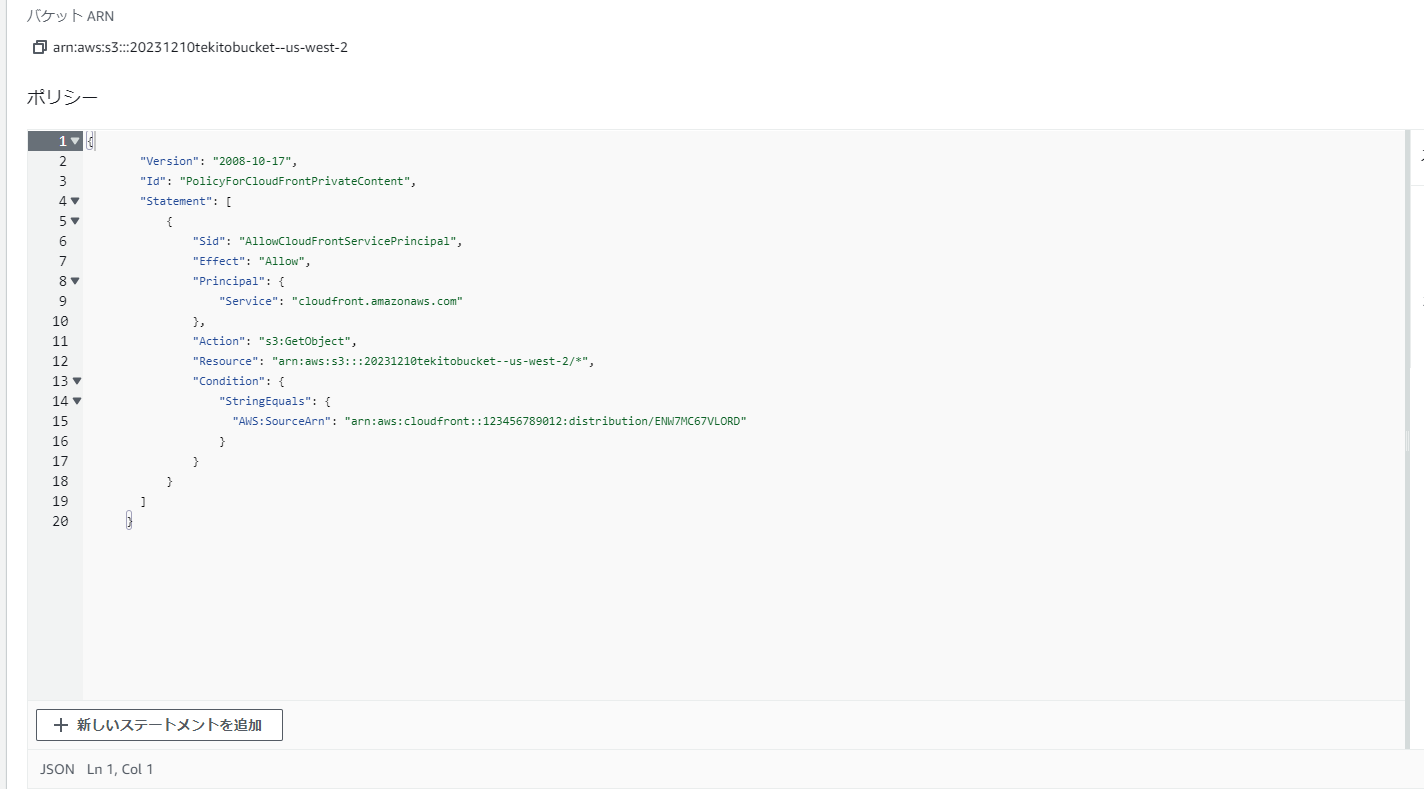Click line number 20 in the gutter
Screen dimensions: 1424x789
[x=60, y=521]
